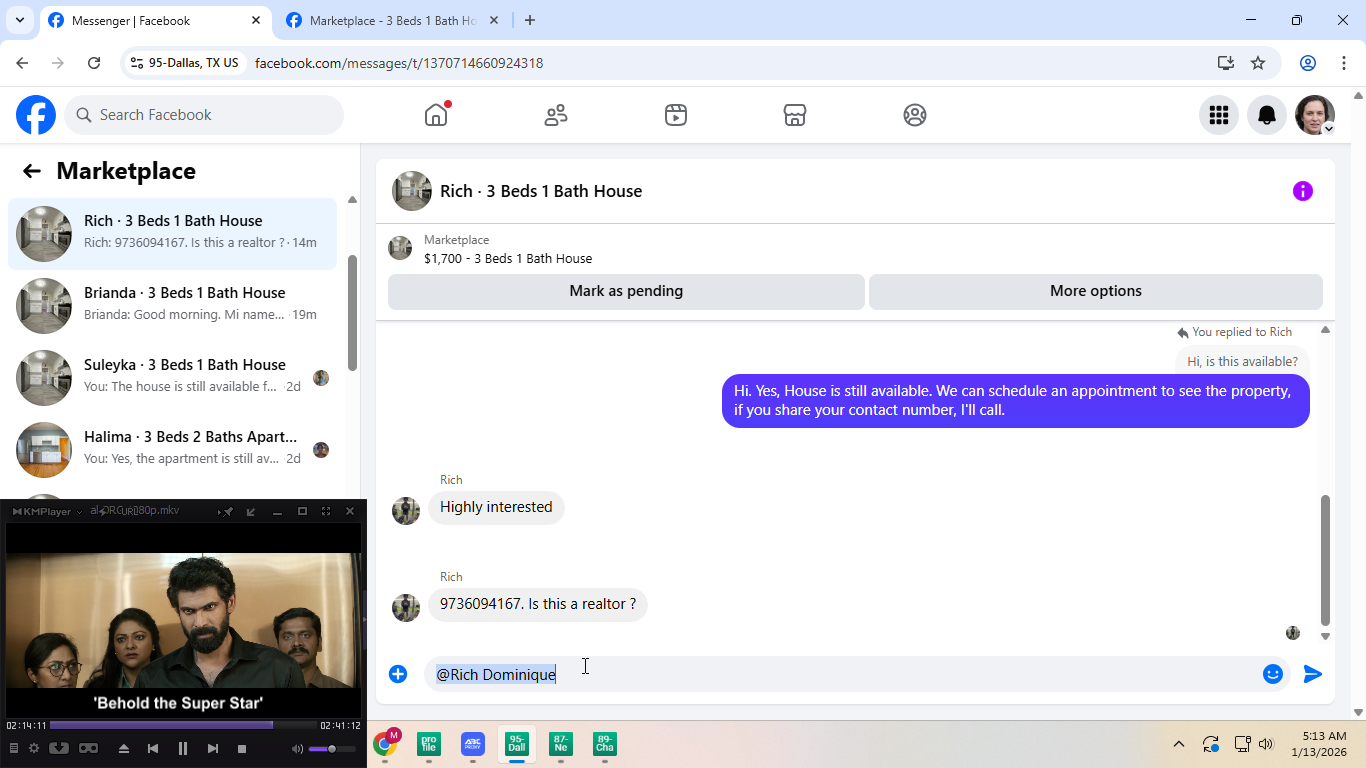Click KMPlayer download icon
This screenshot has height=768, width=1366.
click(59, 748)
